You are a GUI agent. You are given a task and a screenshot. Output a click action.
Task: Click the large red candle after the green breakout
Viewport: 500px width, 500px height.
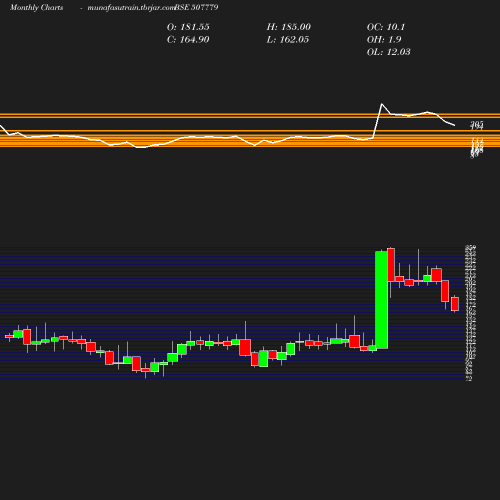point(391,265)
